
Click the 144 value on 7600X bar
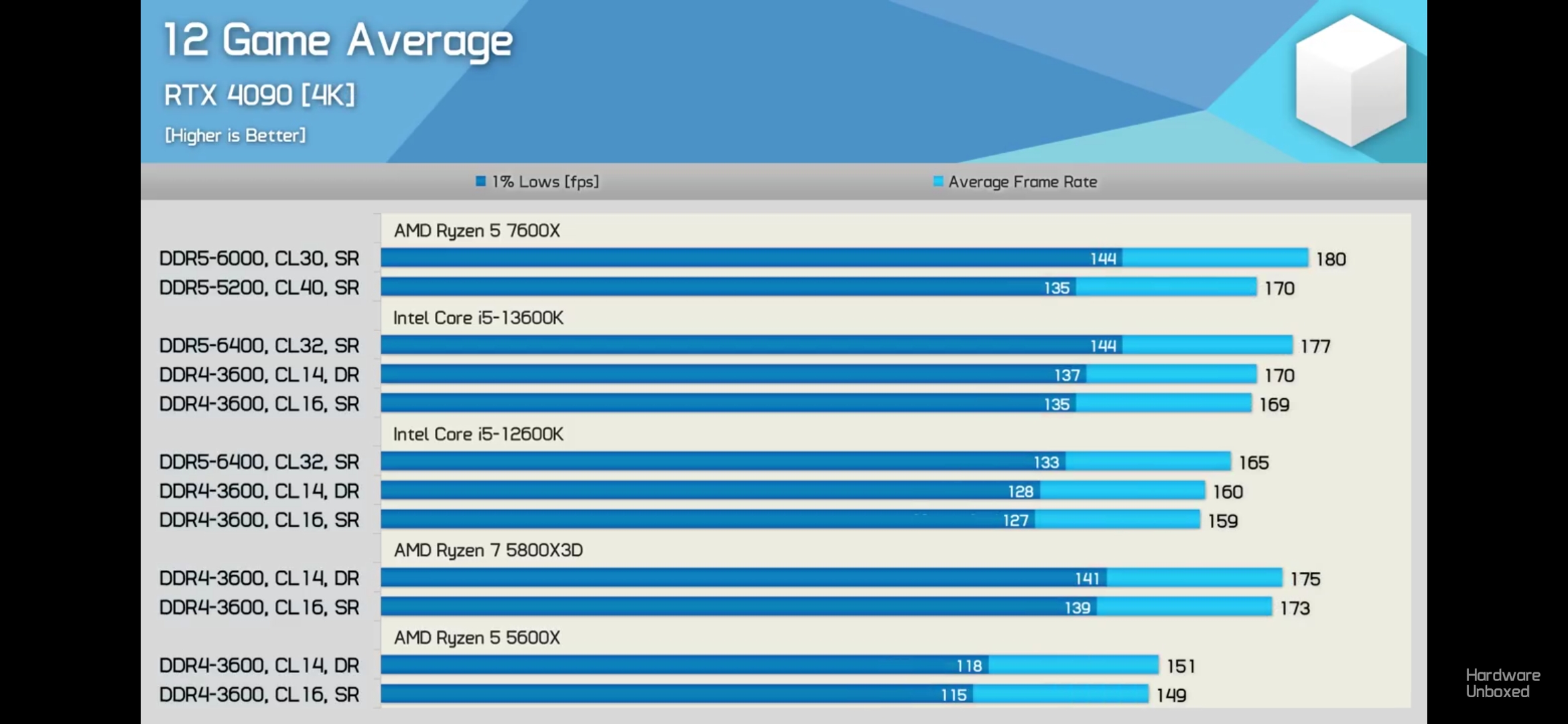click(1103, 259)
